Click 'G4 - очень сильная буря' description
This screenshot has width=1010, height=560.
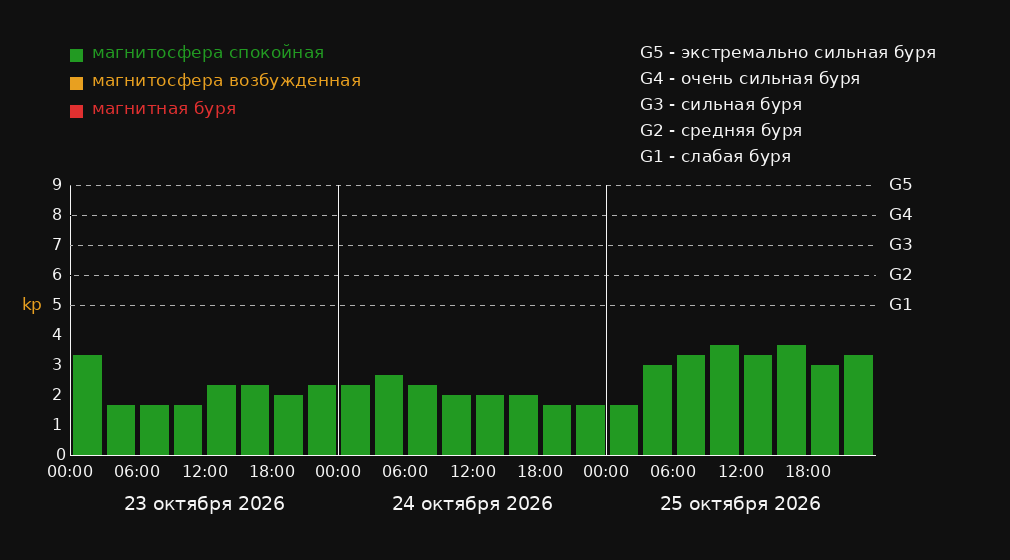tap(750, 79)
